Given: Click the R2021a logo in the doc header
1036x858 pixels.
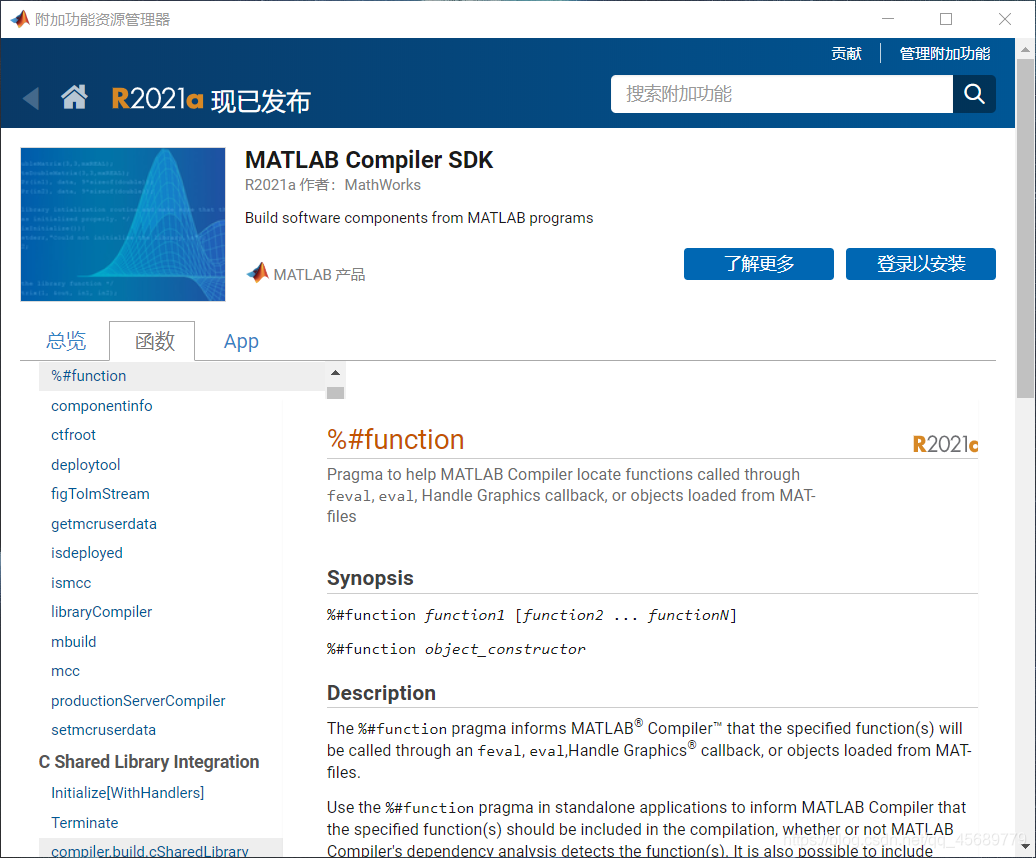Looking at the screenshot, I should pos(945,444).
